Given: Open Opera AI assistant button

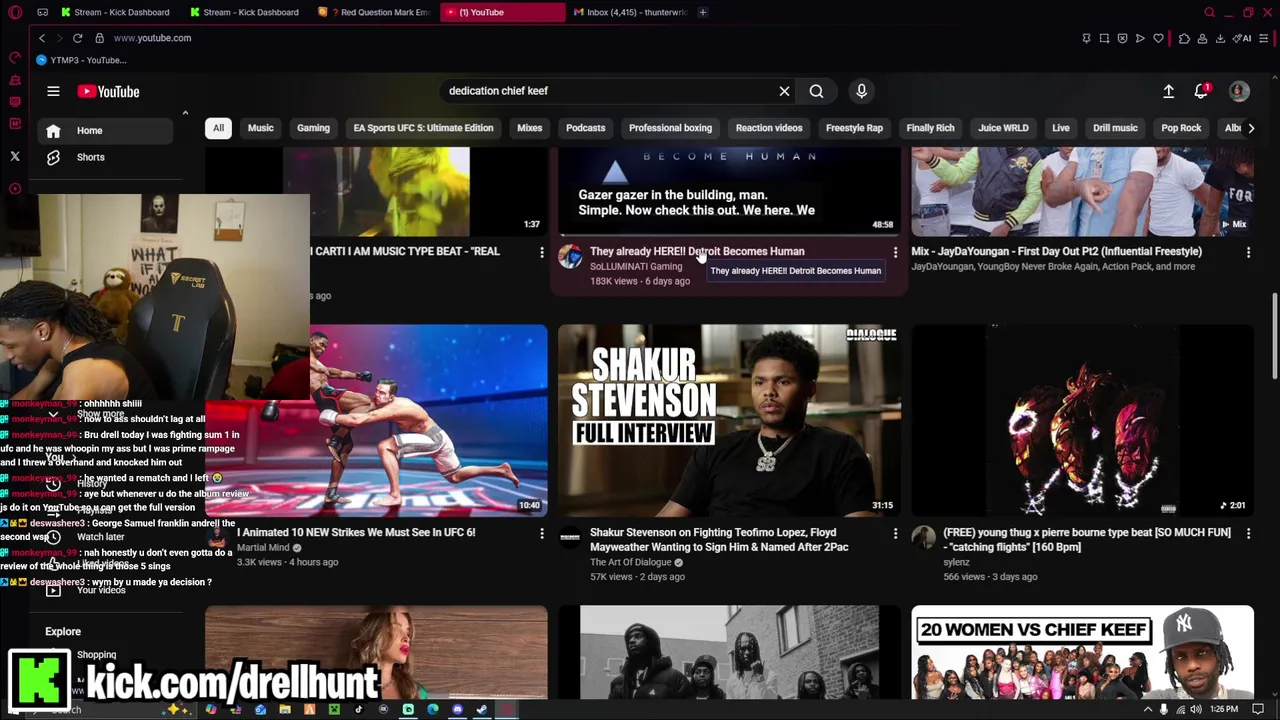Looking at the screenshot, I should pos(1243,38).
